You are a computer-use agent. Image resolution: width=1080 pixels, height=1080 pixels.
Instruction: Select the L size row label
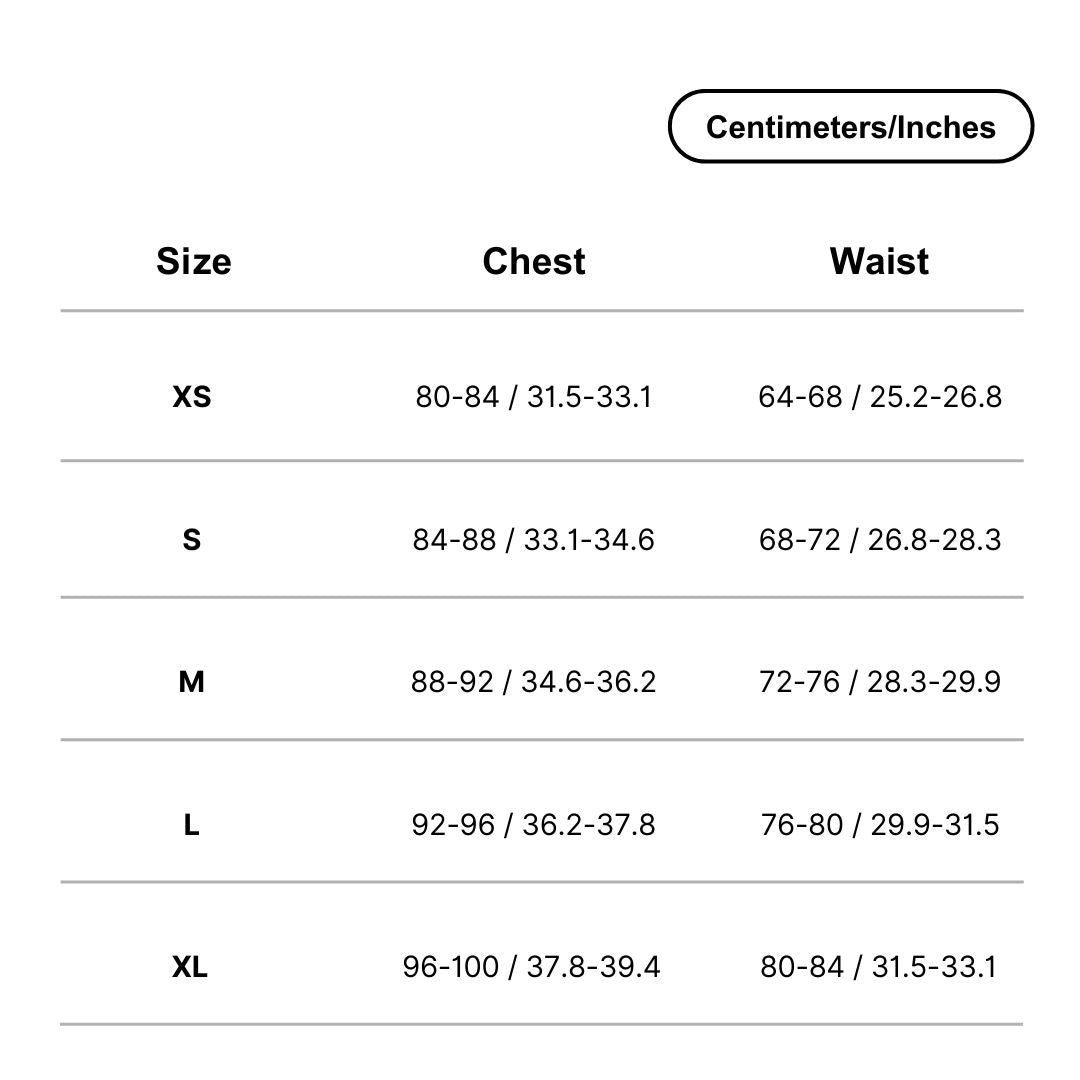tap(191, 824)
